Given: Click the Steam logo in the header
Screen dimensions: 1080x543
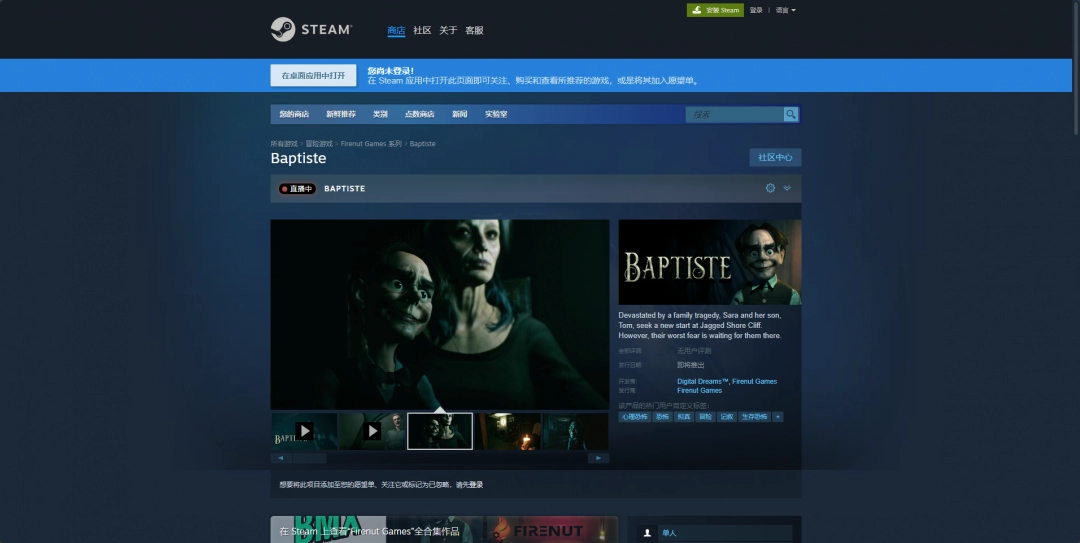Looking at the screenshot, I should tap(311, 30).
